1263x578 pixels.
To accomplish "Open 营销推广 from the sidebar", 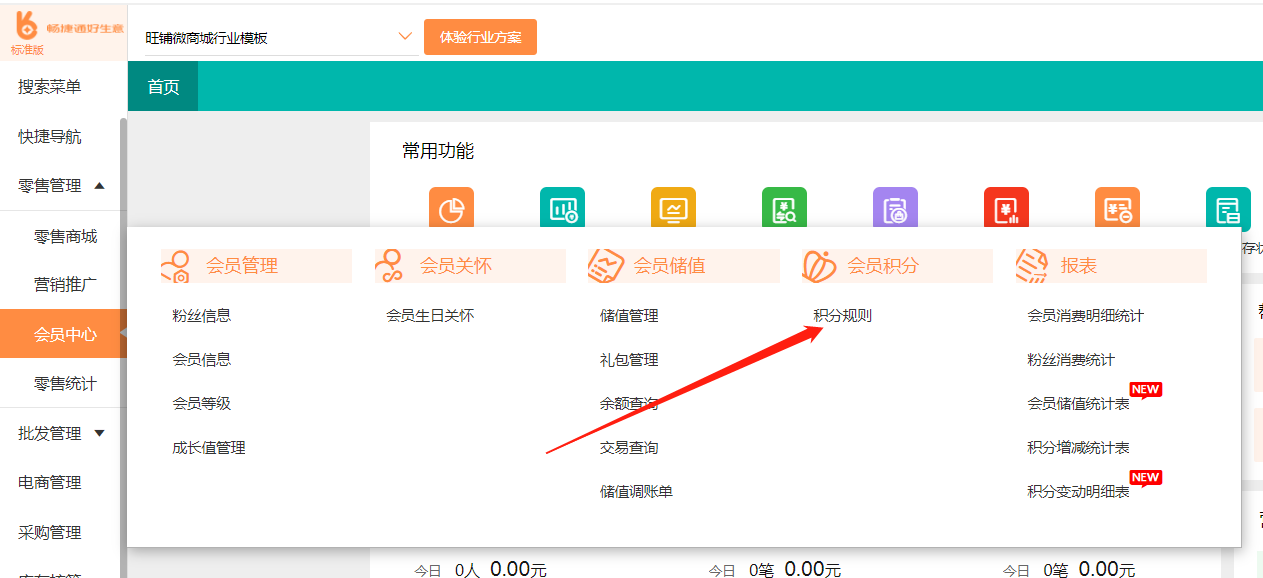I will [65, 285].
